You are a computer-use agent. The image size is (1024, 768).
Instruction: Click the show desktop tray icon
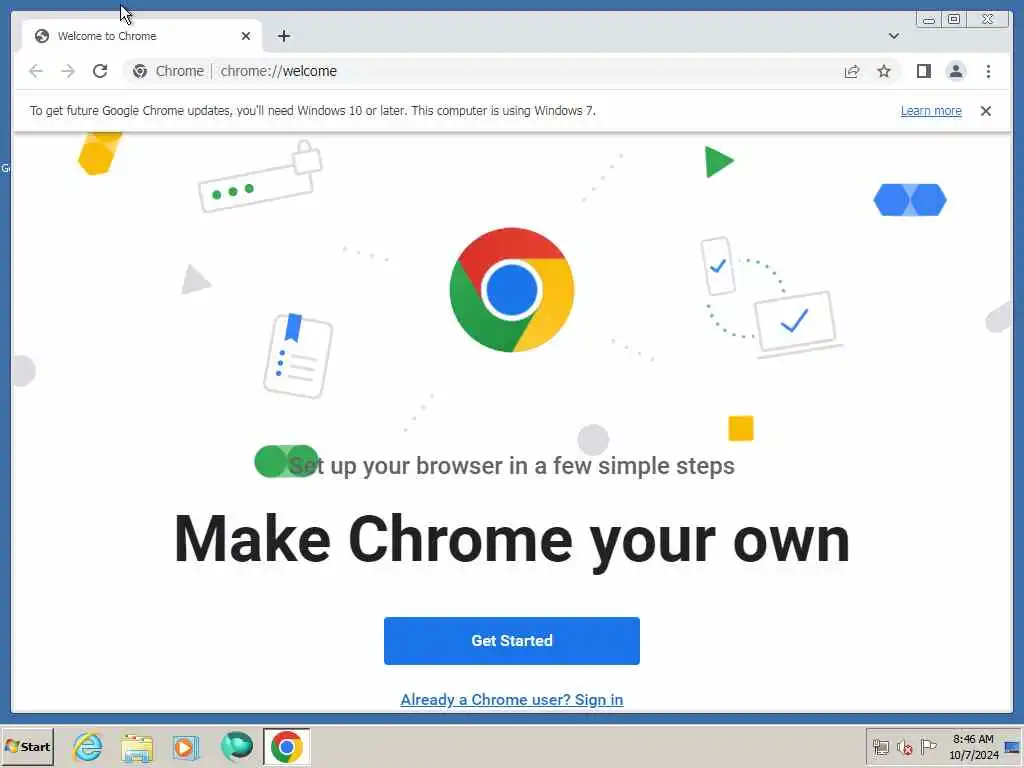pyautogui.click(x=1013, y=747)
